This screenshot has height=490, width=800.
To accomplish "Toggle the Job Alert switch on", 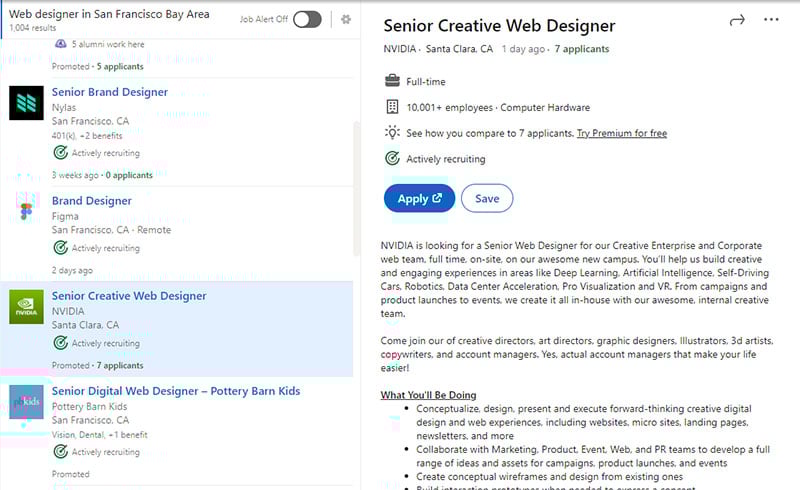I will (x=307, y=19).
